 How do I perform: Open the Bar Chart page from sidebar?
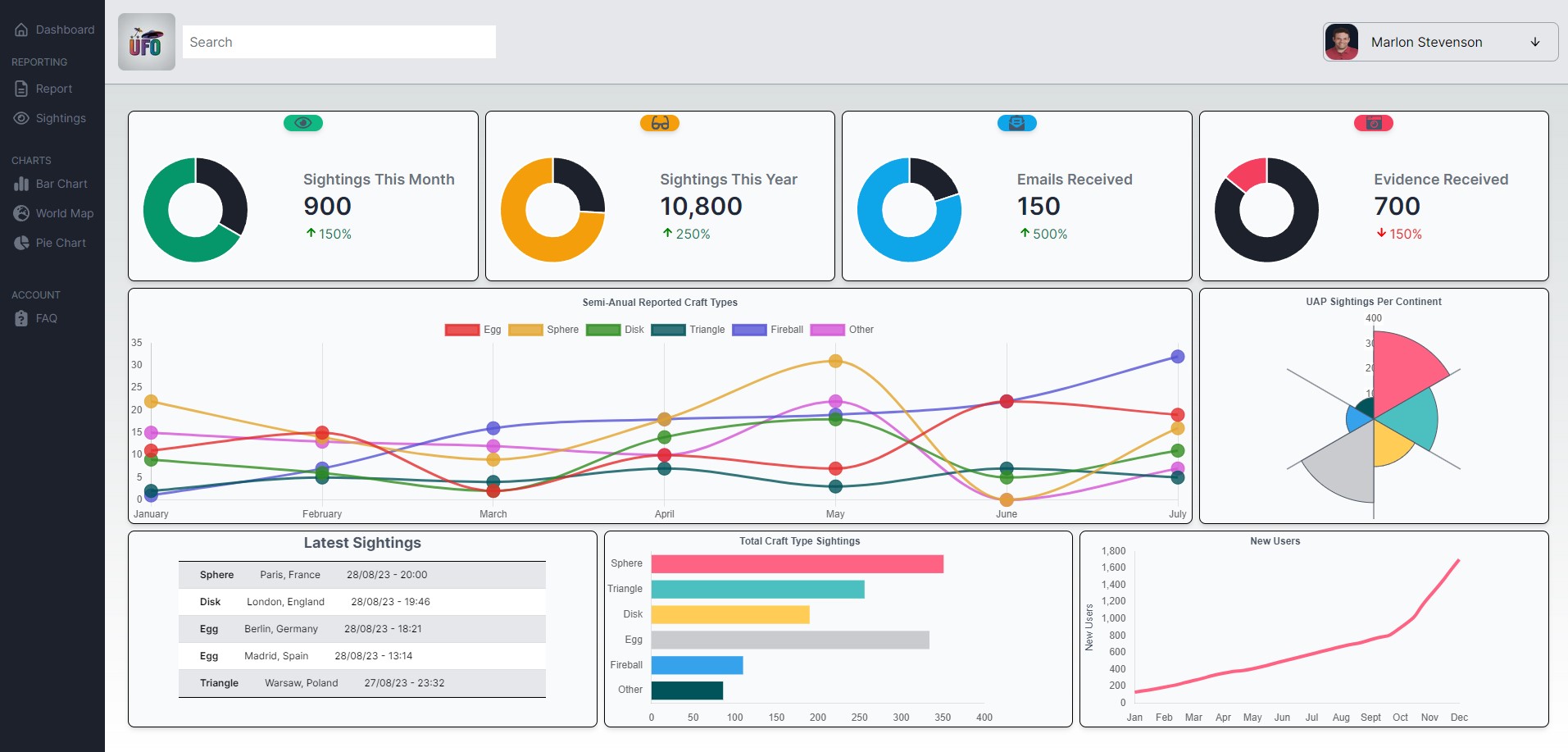pyautogui.click(x=61, y=184)
